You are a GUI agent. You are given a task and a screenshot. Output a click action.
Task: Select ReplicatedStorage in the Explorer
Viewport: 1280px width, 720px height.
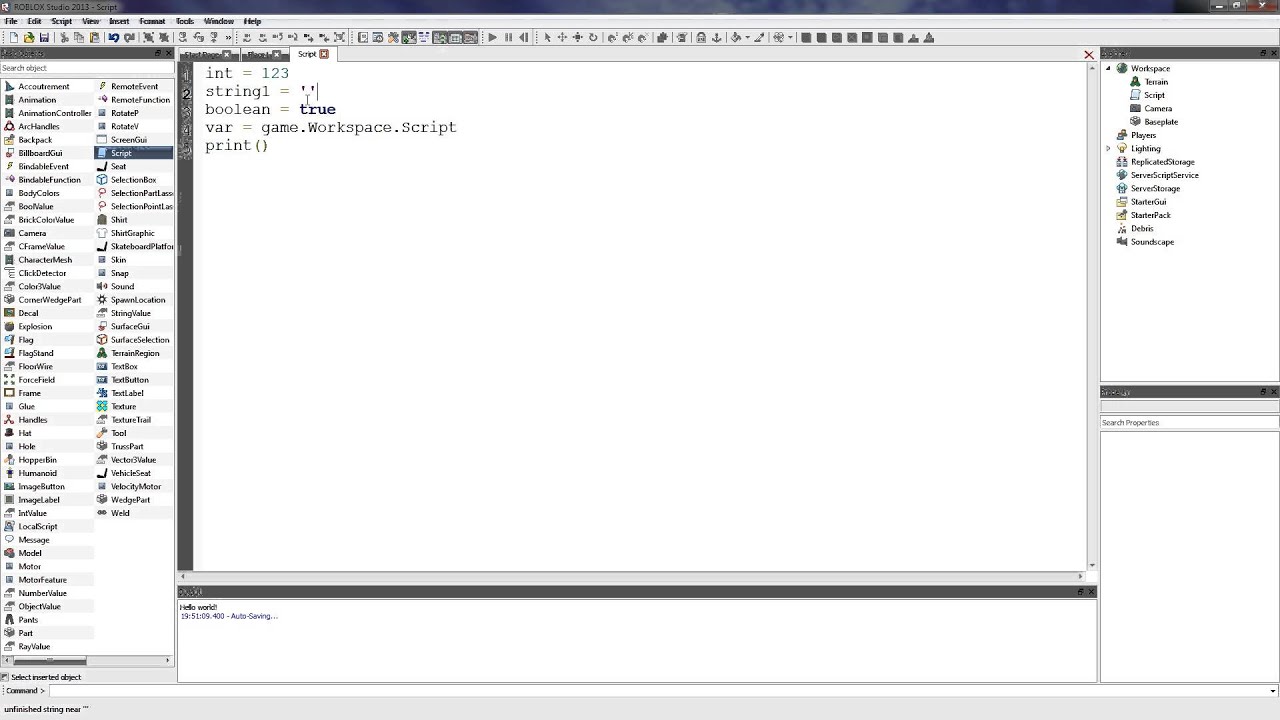(x=1162, y=162)
